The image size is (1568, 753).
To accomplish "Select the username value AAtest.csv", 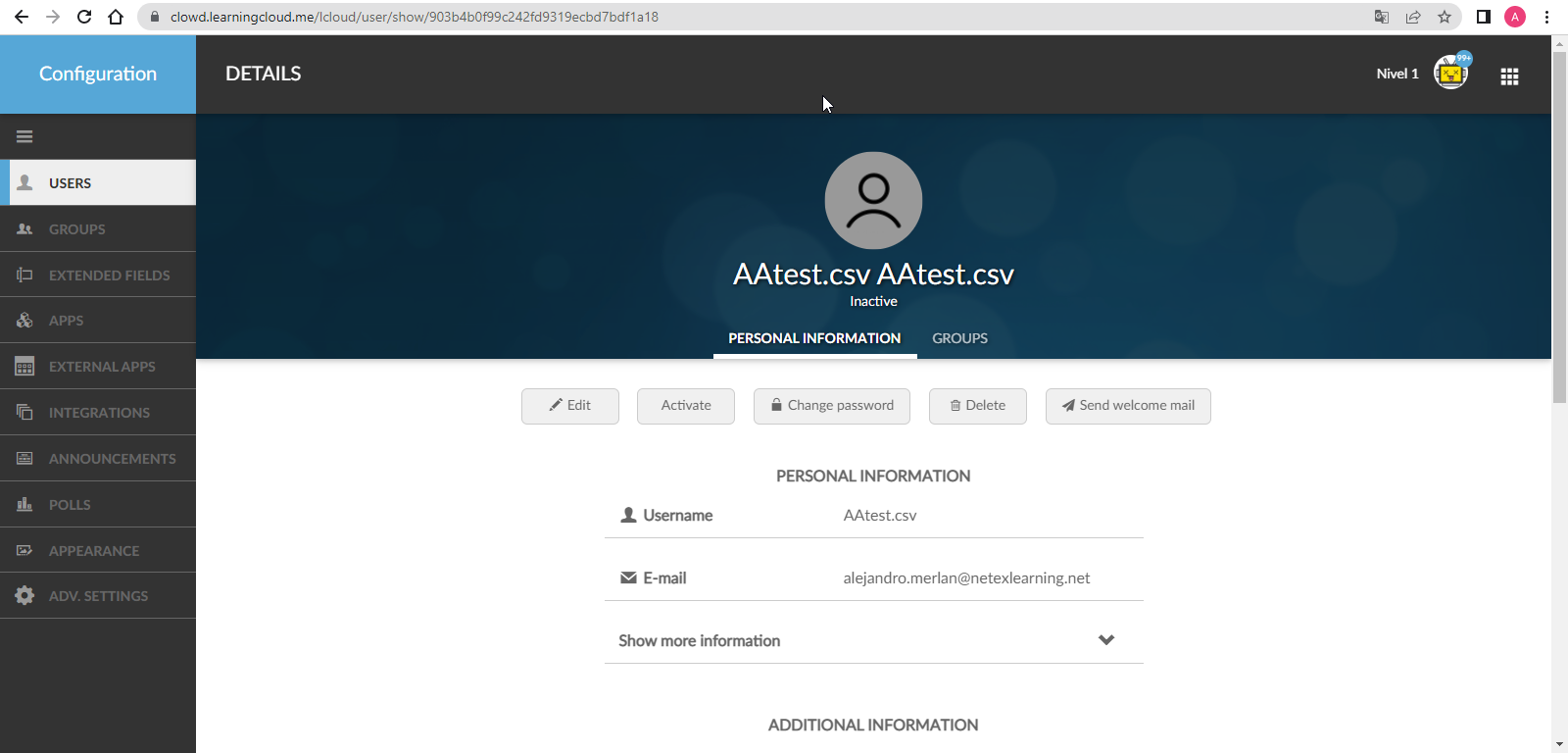I will 880,516.
